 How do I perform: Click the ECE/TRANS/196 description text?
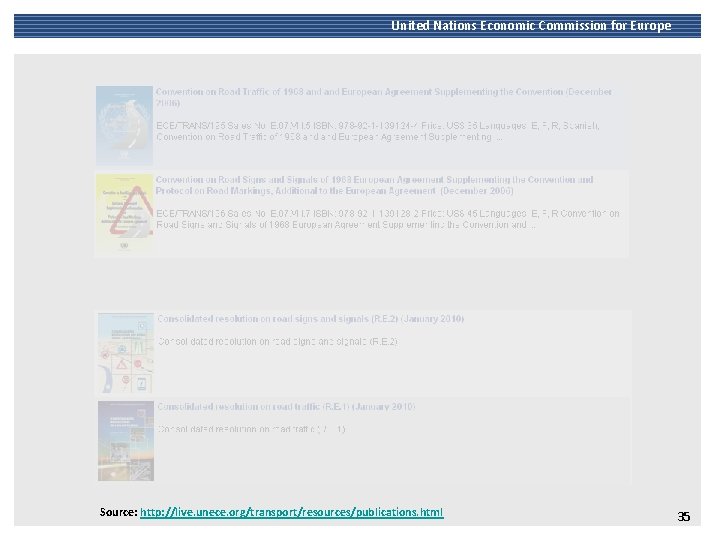click(x=388, y=219)
